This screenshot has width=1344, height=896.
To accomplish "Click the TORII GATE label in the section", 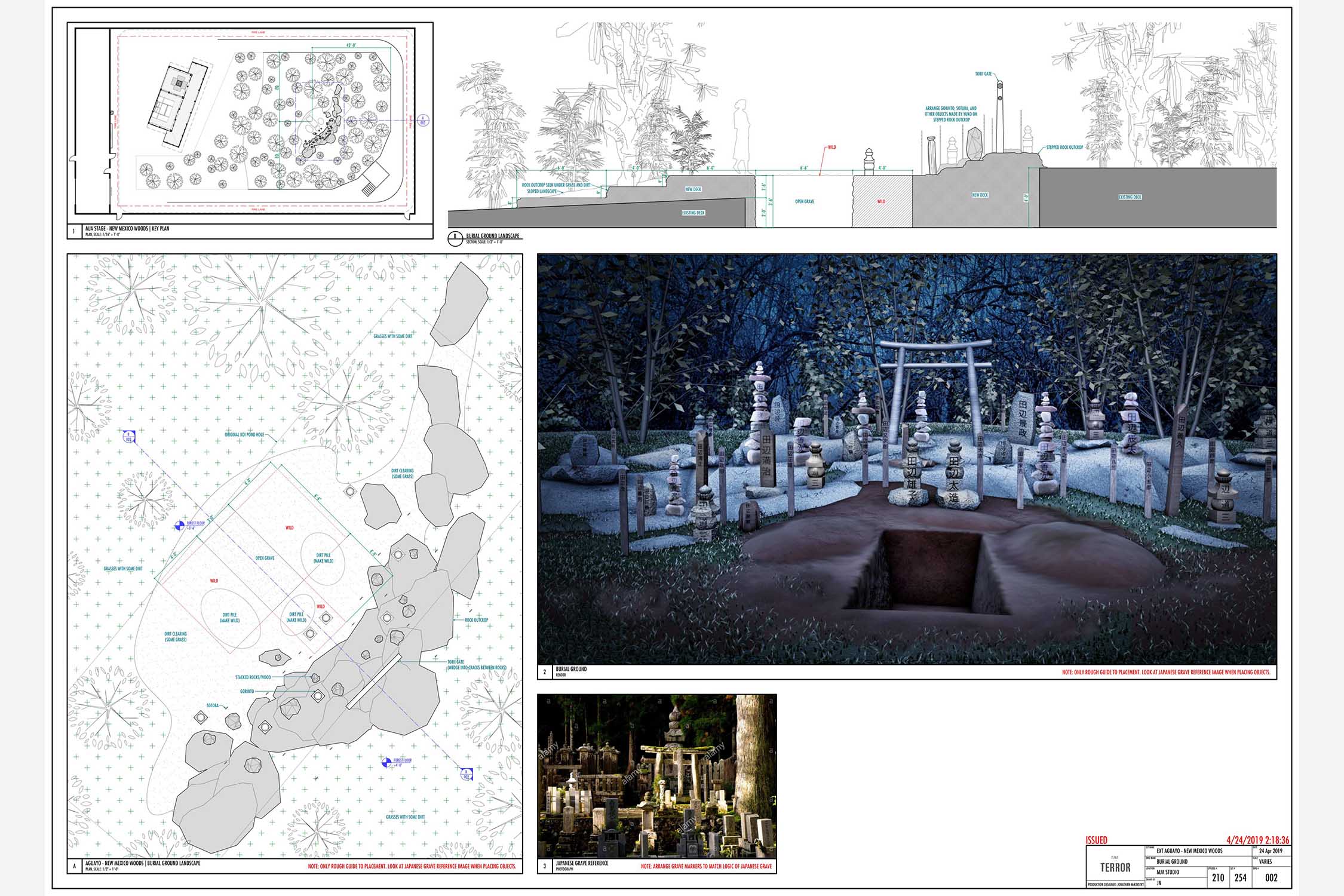I will point(983,74).
